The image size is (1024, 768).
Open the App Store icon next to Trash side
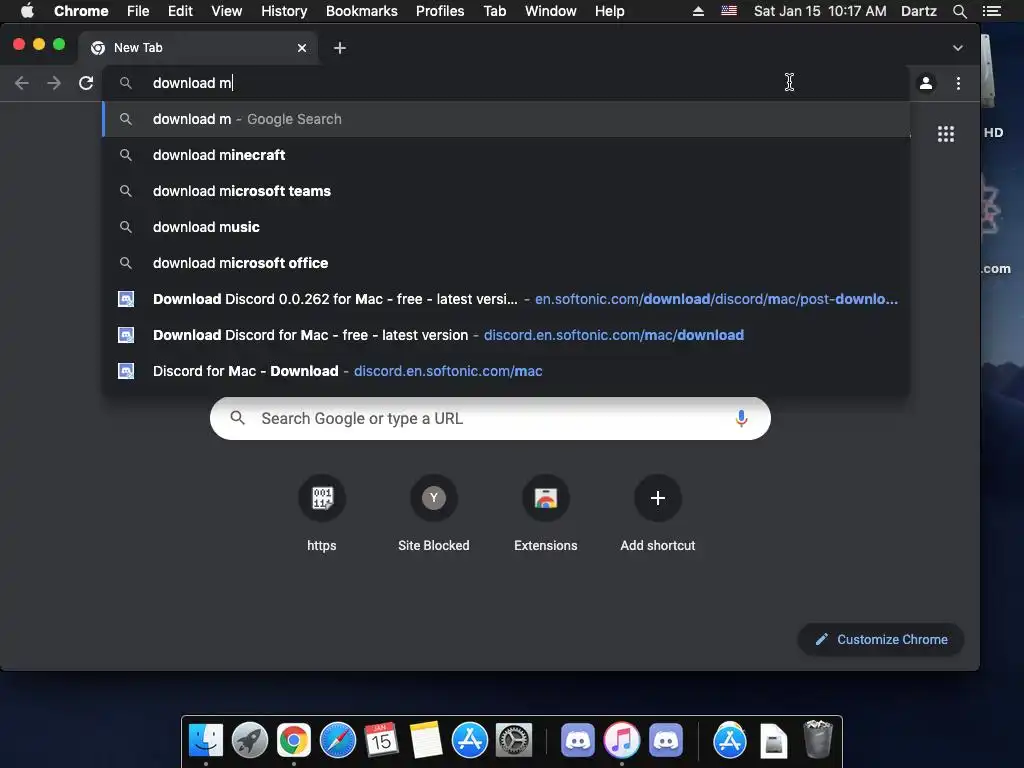pos(729,741)
